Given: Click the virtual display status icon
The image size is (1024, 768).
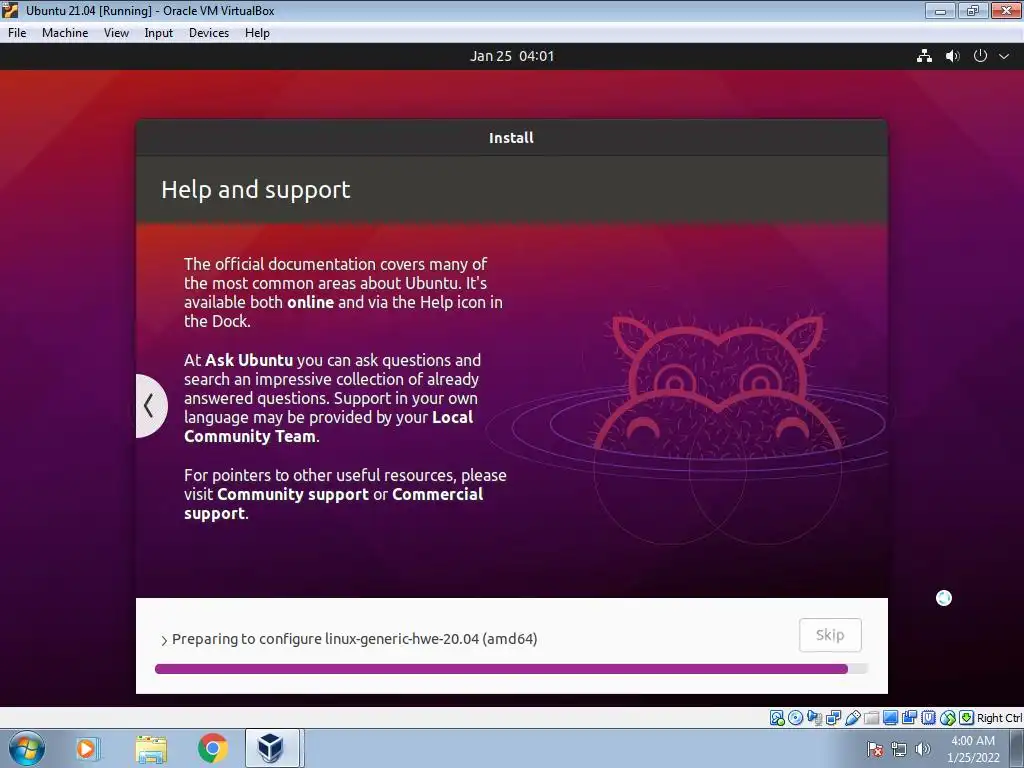Looking at the screenshot, I should click(x=890, y=718).
